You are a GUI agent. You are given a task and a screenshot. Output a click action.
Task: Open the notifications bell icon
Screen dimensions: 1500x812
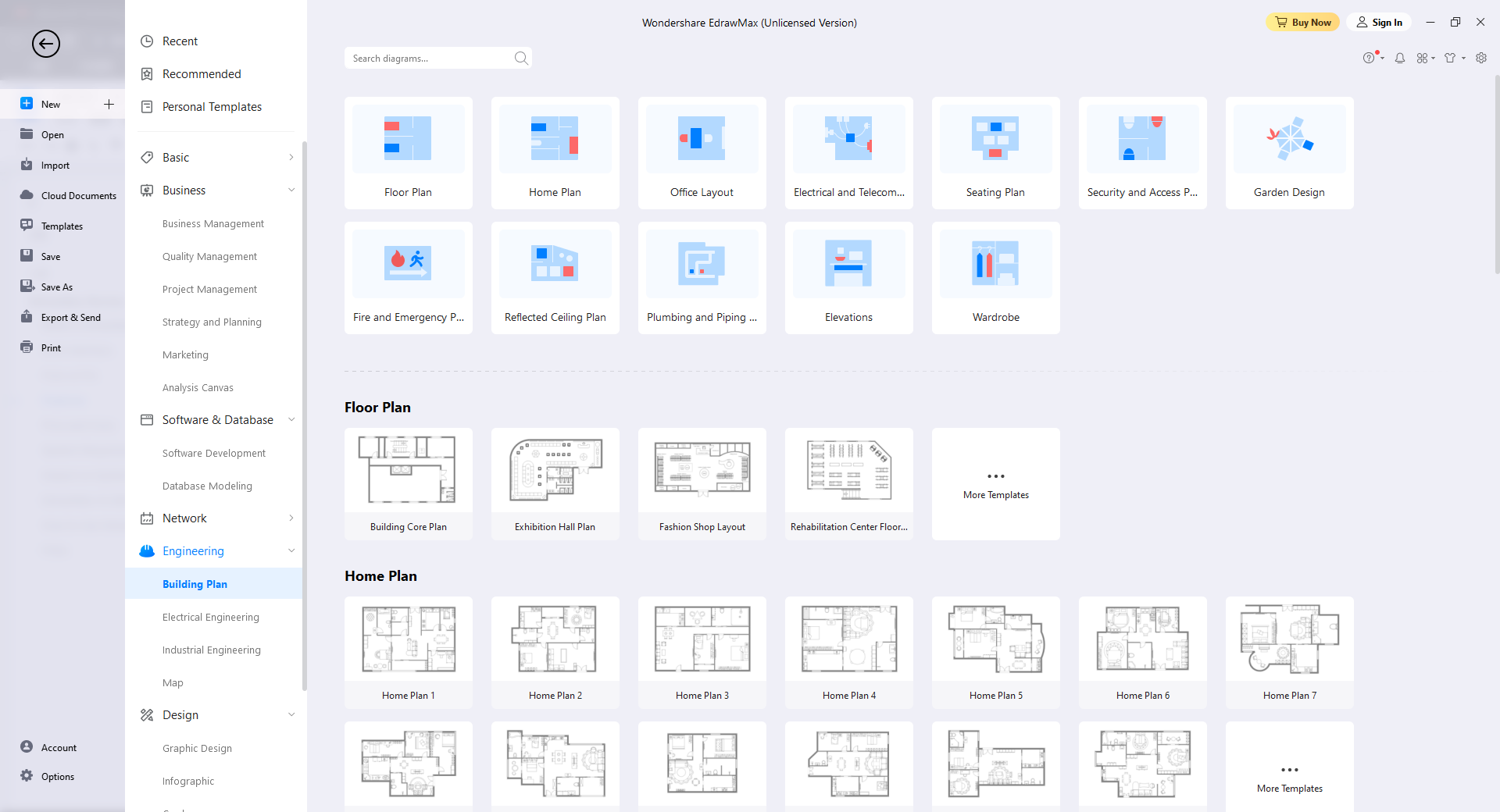tap(1400, 58)
